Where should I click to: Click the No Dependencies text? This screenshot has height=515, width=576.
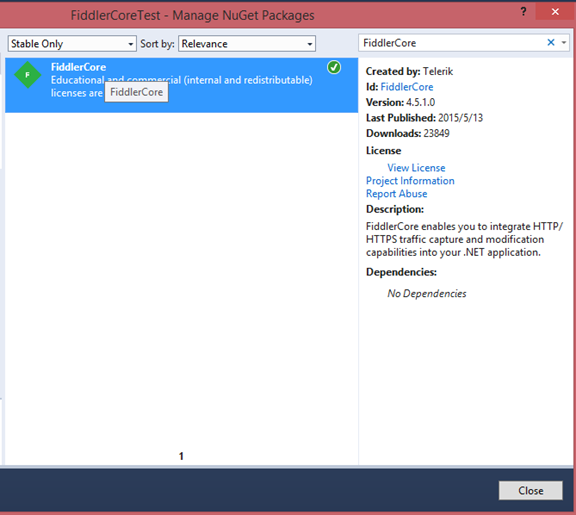point(426,293)
